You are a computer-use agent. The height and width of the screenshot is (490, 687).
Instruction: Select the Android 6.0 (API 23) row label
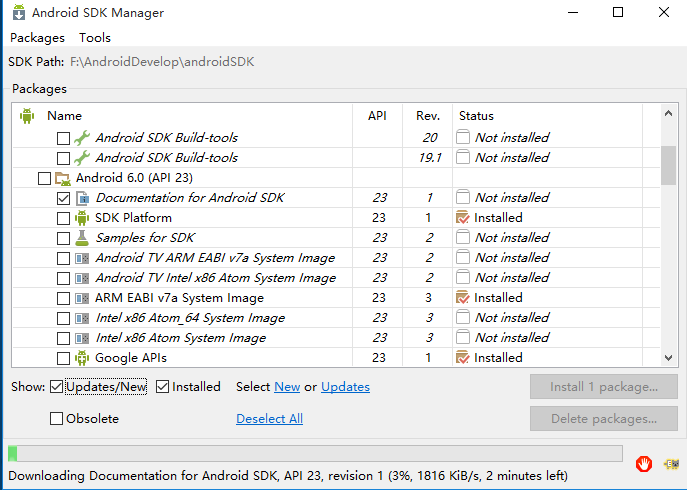[135, 178]
